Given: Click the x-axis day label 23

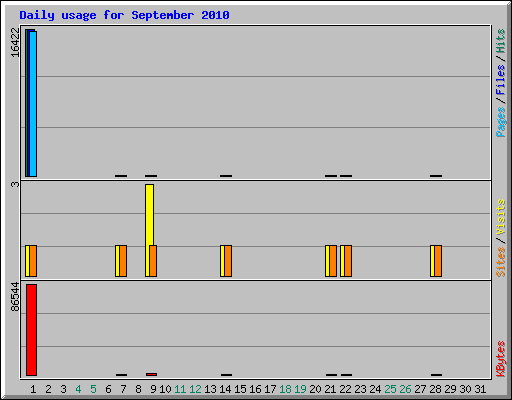Looking at the screenshot, I should click(360, 389).
